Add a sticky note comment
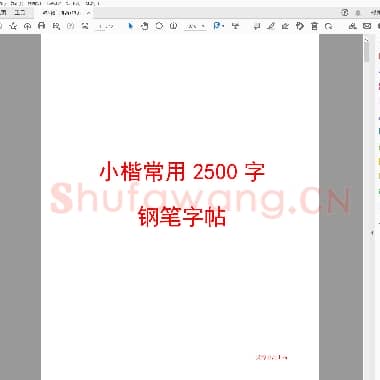 pos(257,26)
